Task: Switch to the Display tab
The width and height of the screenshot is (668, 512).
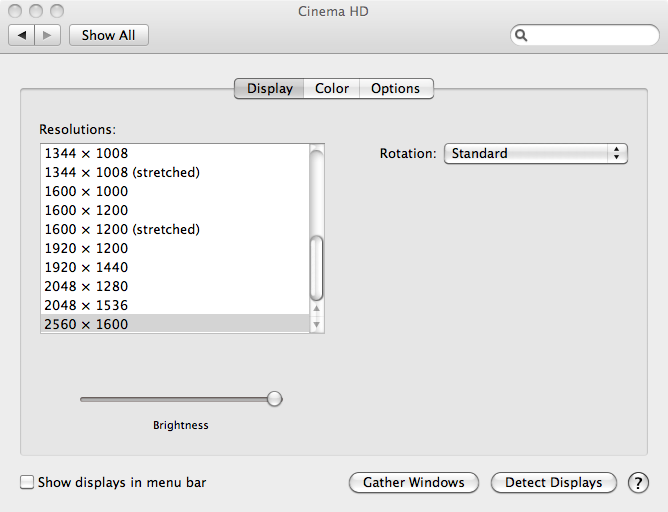Action: [x=269, y=88]
